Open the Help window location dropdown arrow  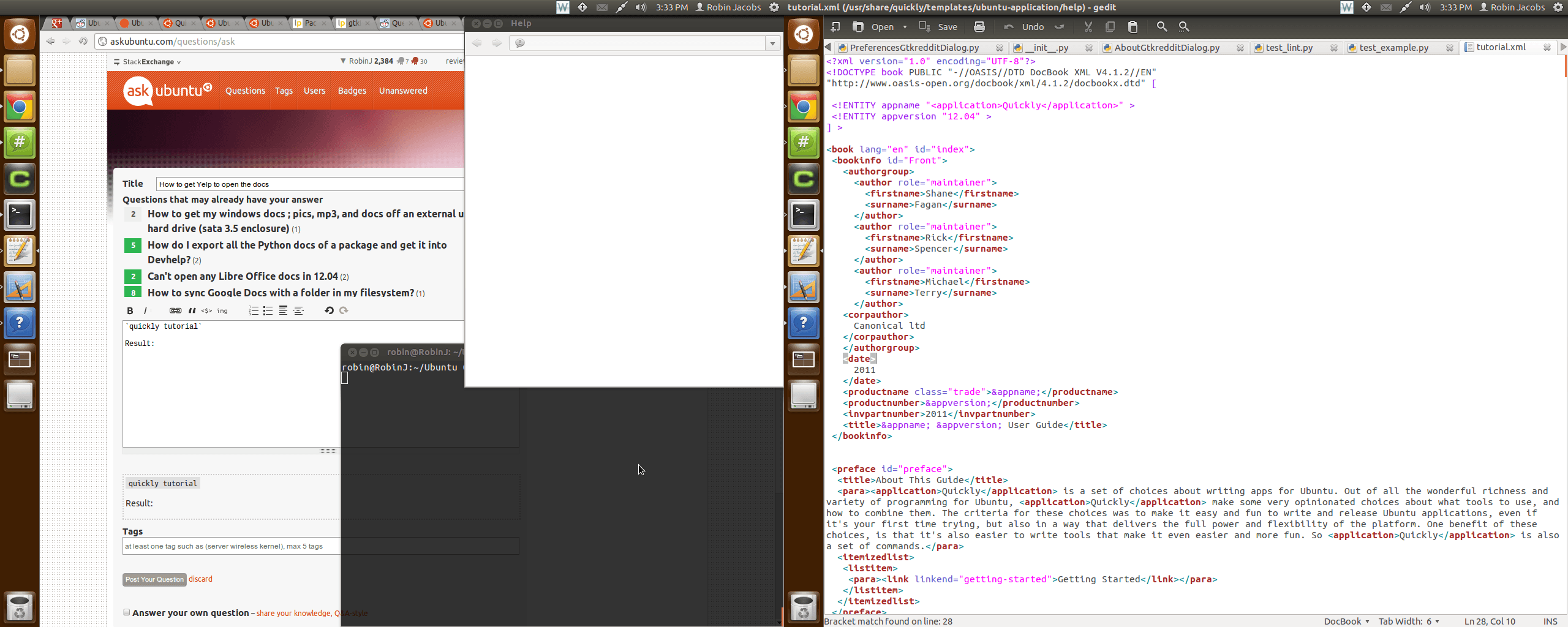772,43
